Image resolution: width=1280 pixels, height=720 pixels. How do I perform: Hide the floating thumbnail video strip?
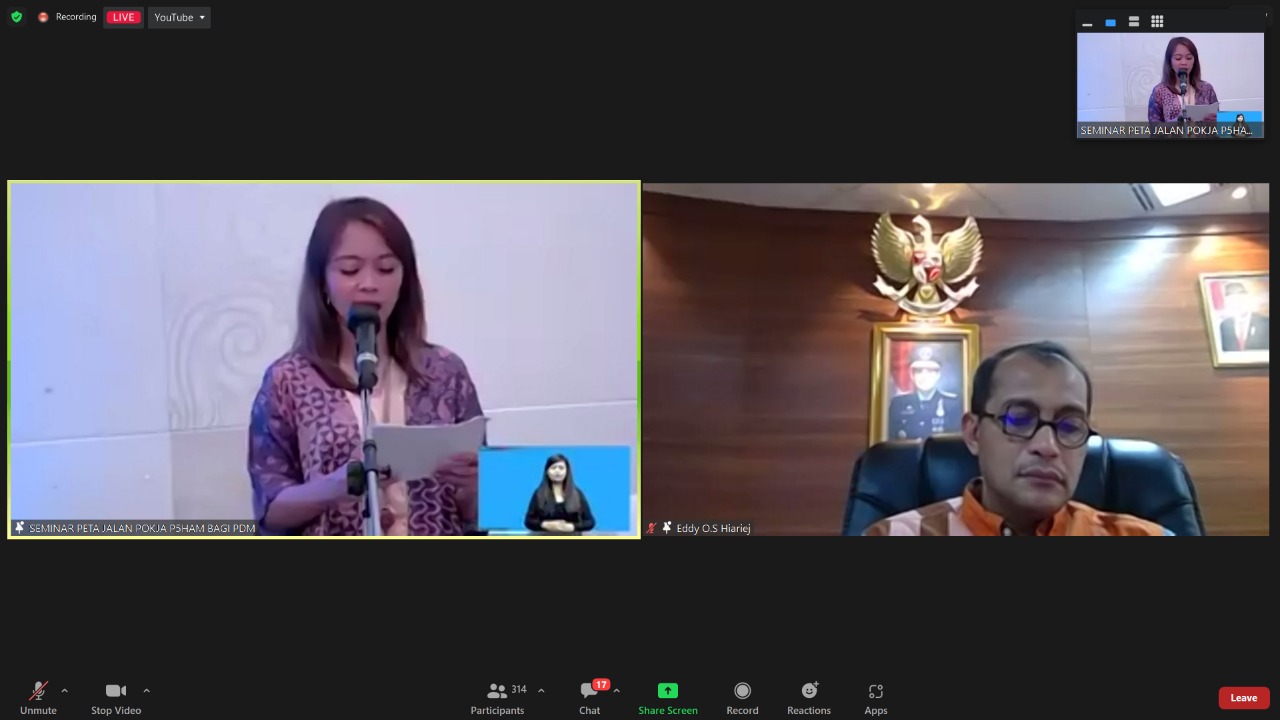click(1087, 22)
